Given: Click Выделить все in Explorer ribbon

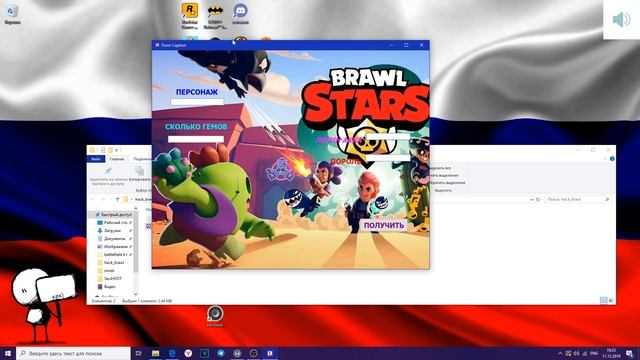Looking at the screenshot, I should (x=441, y=168).
